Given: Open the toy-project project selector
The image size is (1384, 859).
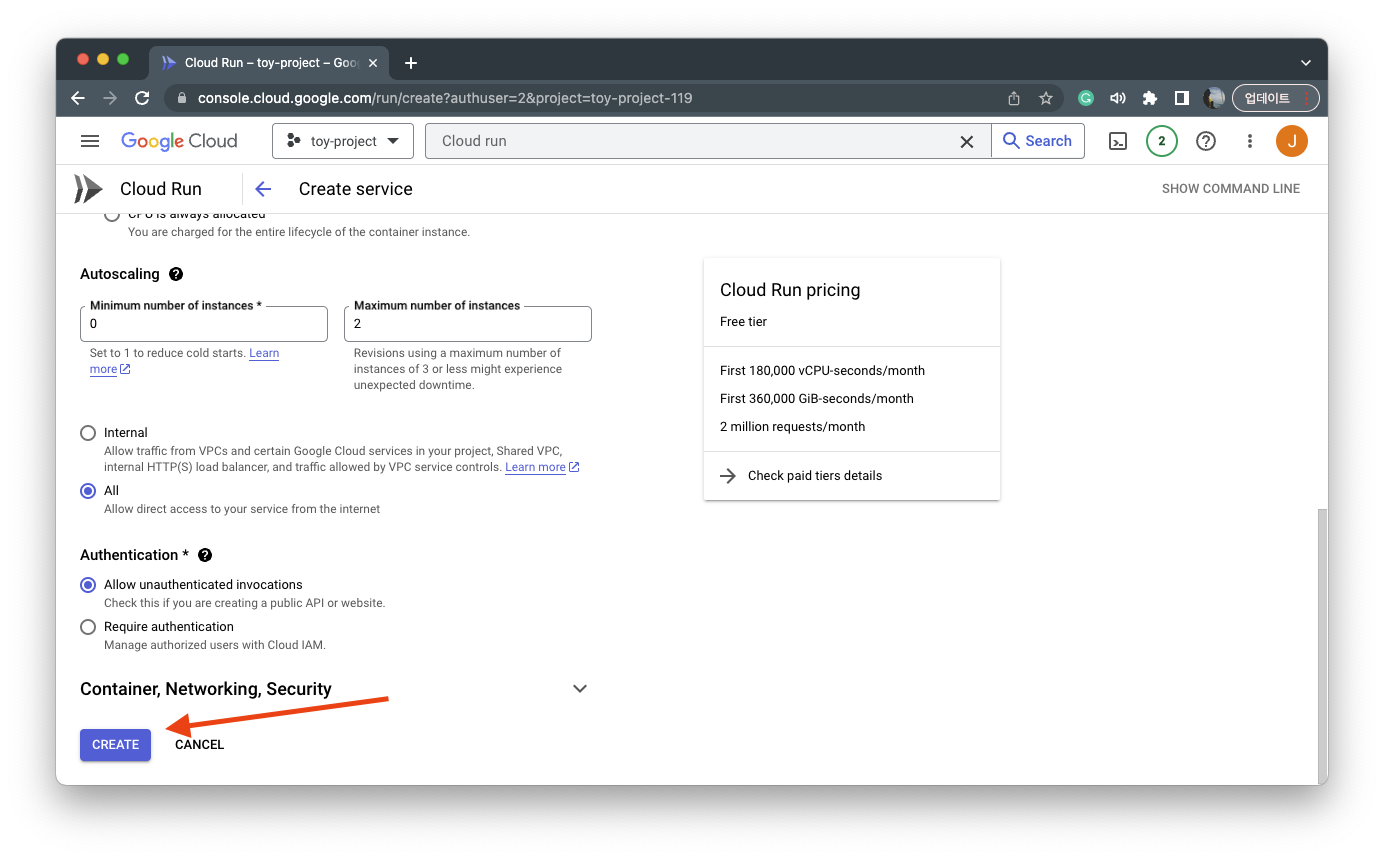Looking at the screenshot, I should 342,141.
